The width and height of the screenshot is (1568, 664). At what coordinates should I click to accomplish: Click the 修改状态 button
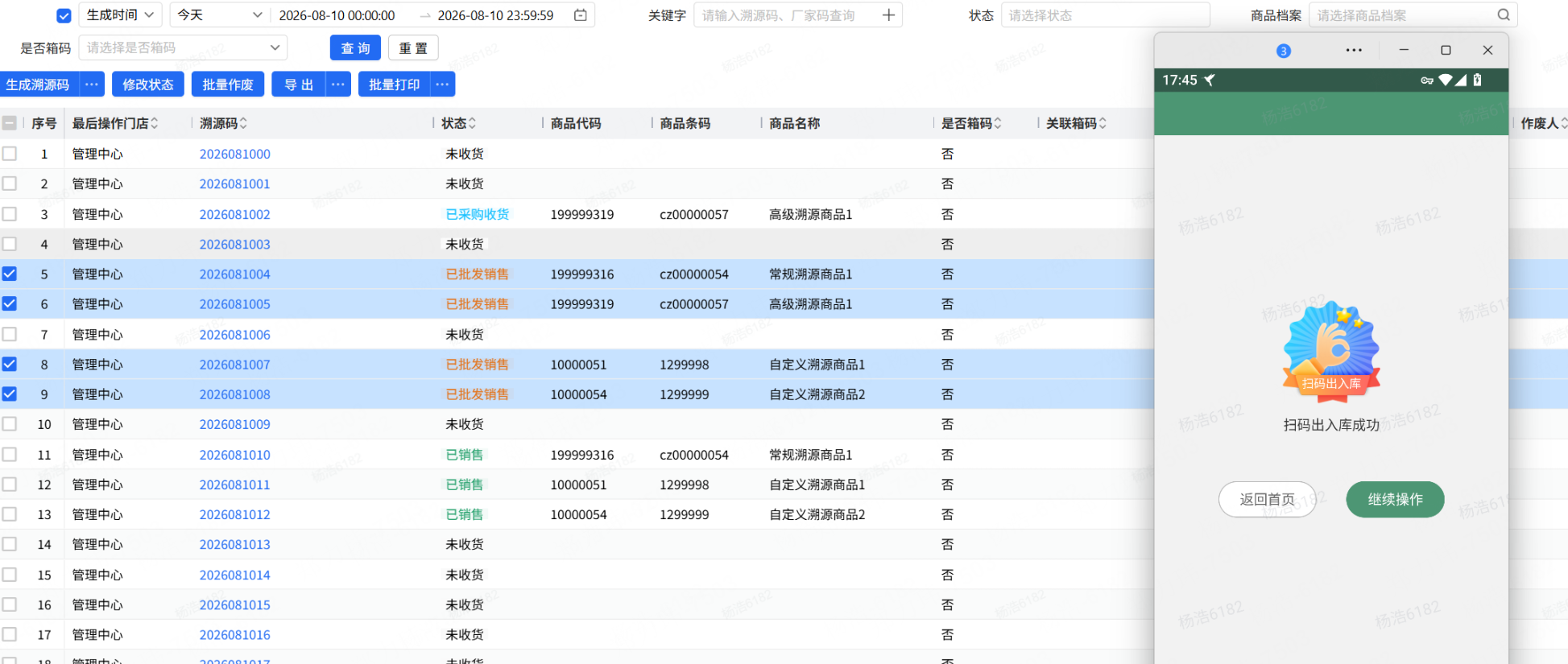coord(148,85)
